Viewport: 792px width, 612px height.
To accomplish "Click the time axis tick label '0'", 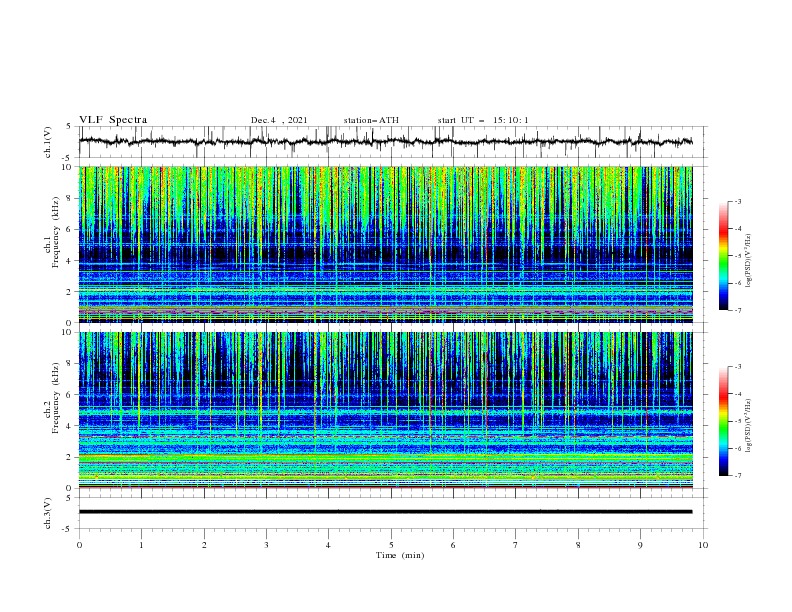I will [x=79, y=545].
